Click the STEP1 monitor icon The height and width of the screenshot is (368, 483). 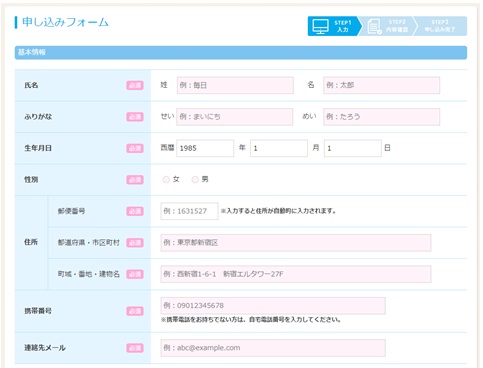pos(320,26)
